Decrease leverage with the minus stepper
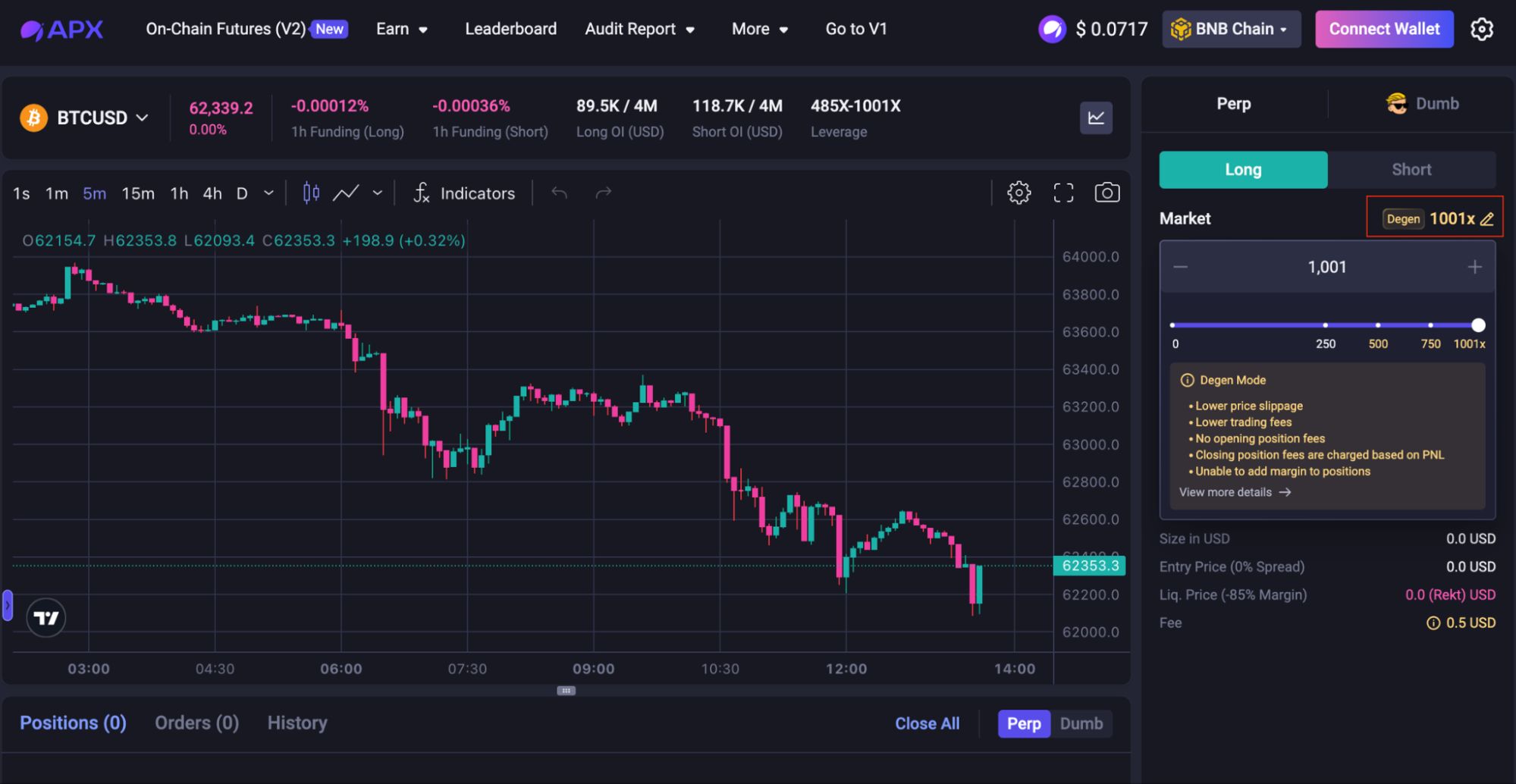The image size is (1516, 784). (1180, 267)
